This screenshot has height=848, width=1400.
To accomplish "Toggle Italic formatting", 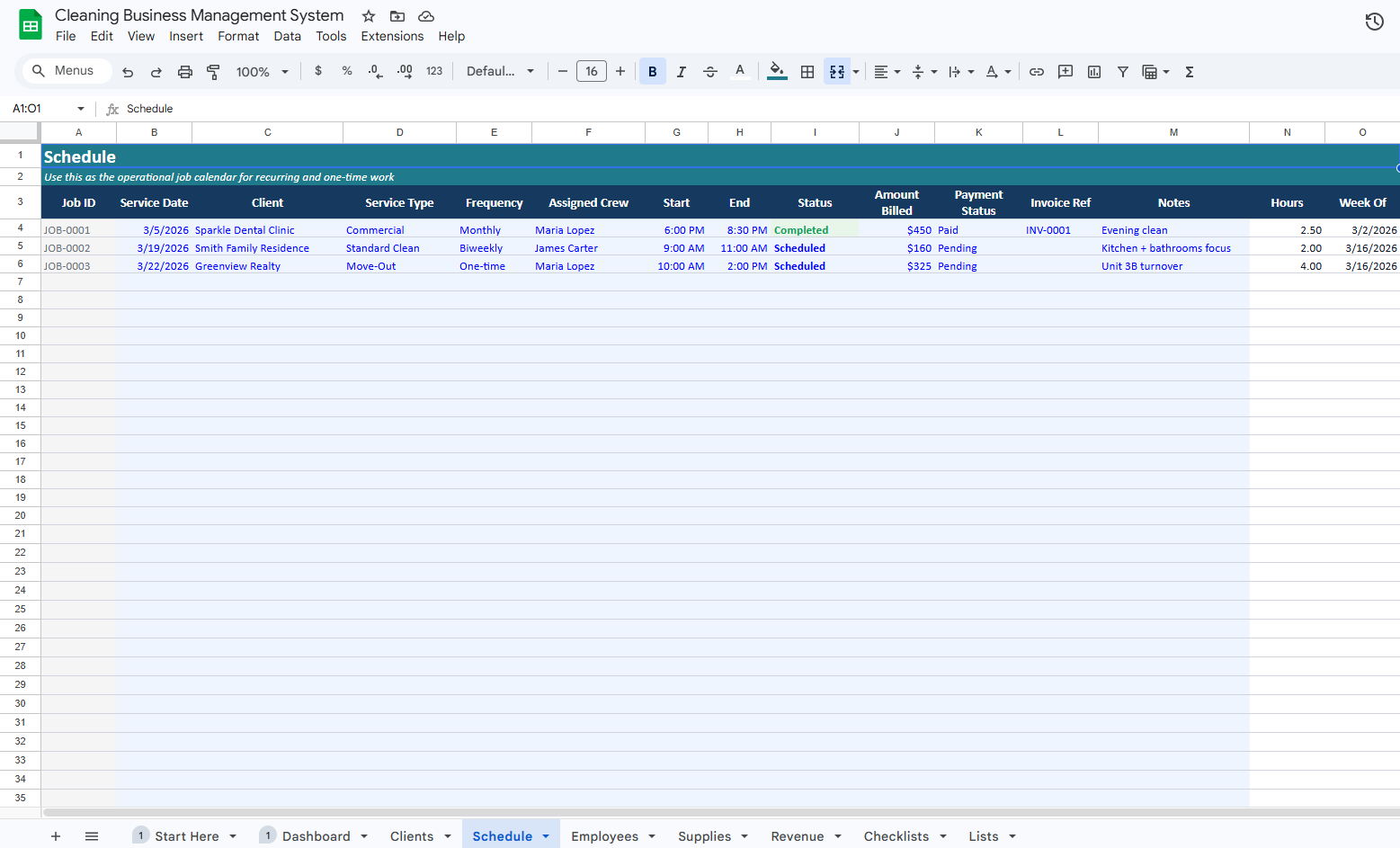I will (x=682, y=72).
